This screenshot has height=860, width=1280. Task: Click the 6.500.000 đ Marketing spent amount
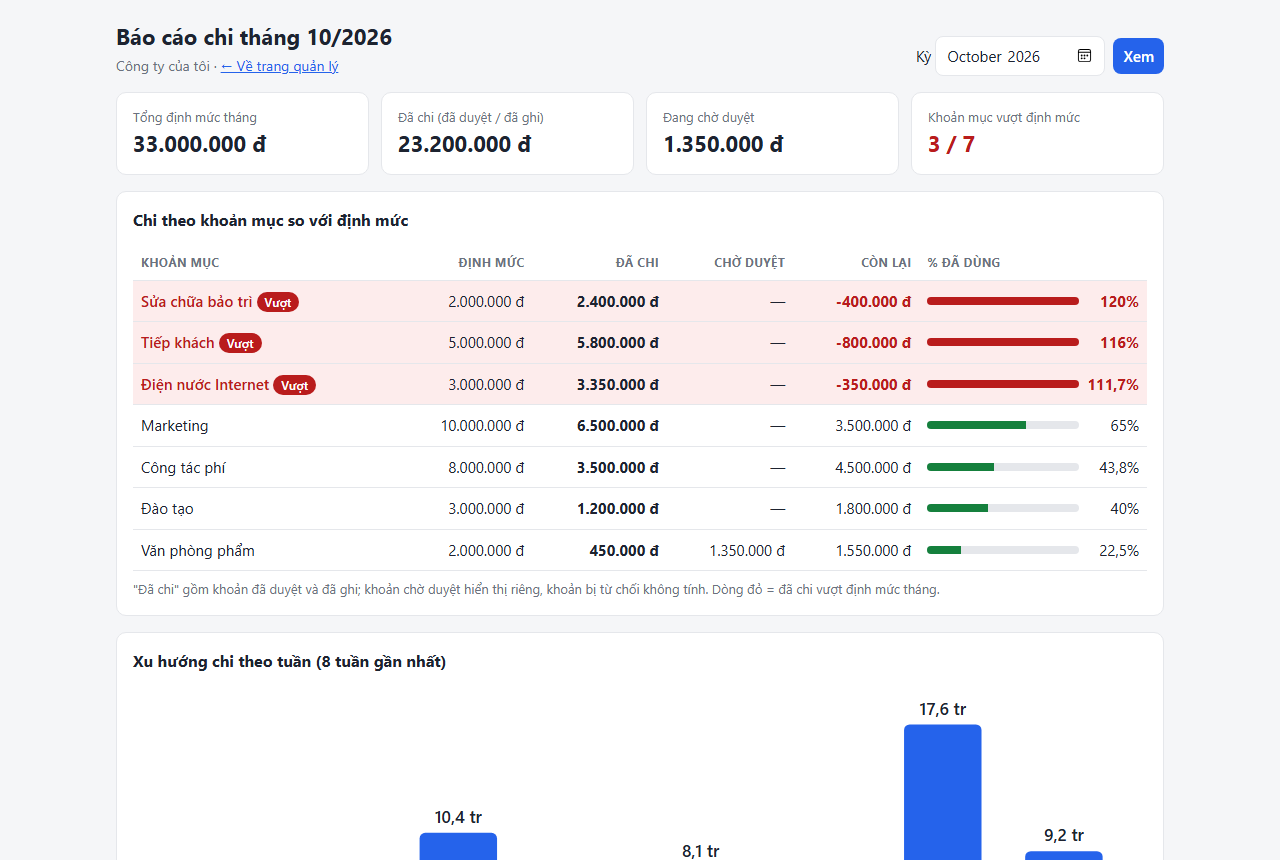click(x=618, y=426)
